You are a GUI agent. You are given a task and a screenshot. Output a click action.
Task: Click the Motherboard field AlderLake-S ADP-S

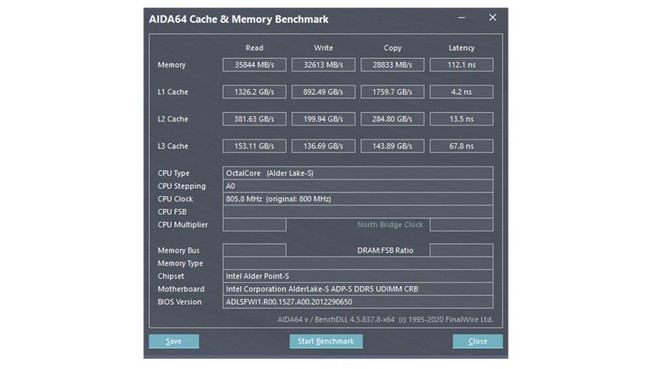(x=358, y=289)
